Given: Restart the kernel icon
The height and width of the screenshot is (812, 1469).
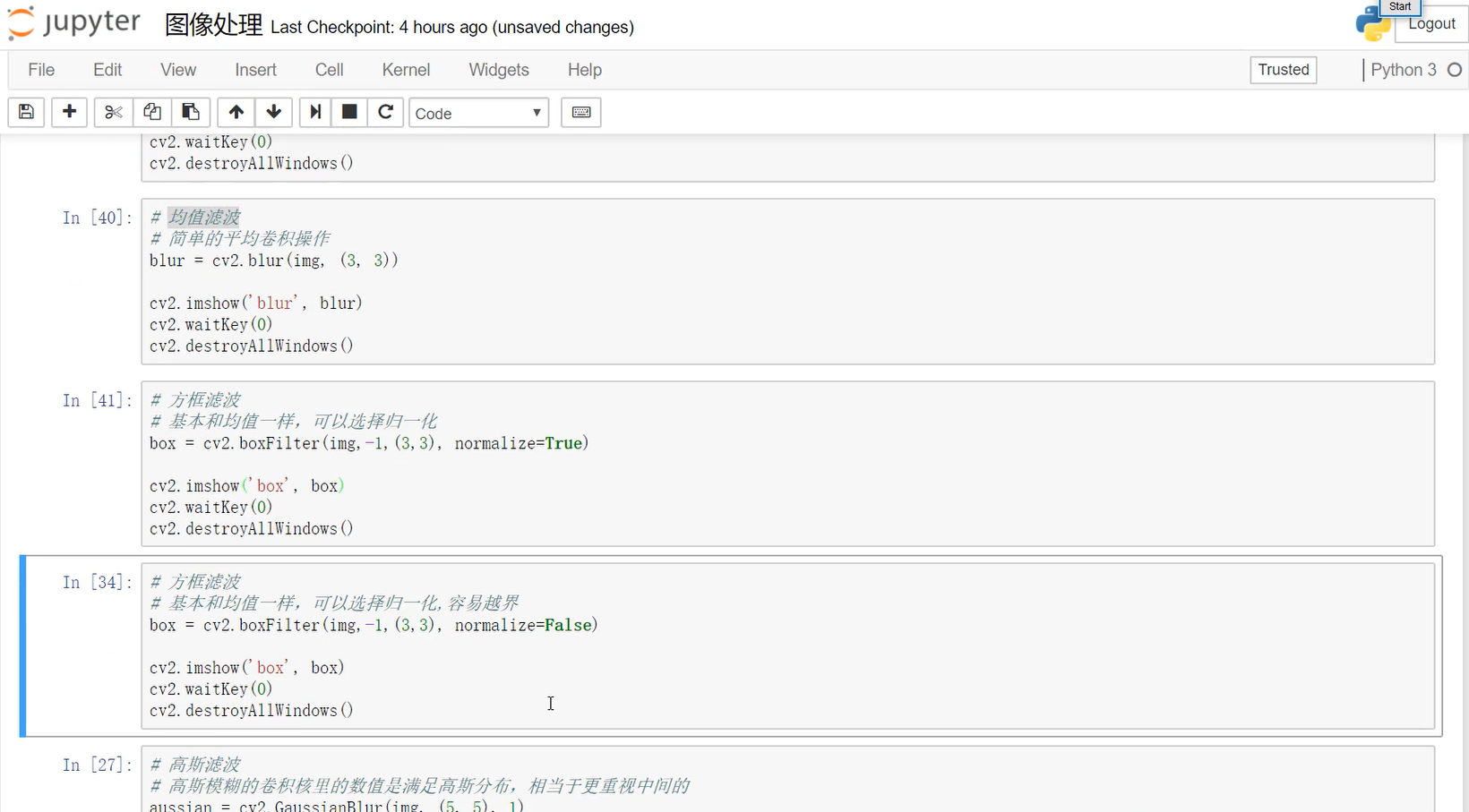Looking at the screenshot, I should coord(385,112).
